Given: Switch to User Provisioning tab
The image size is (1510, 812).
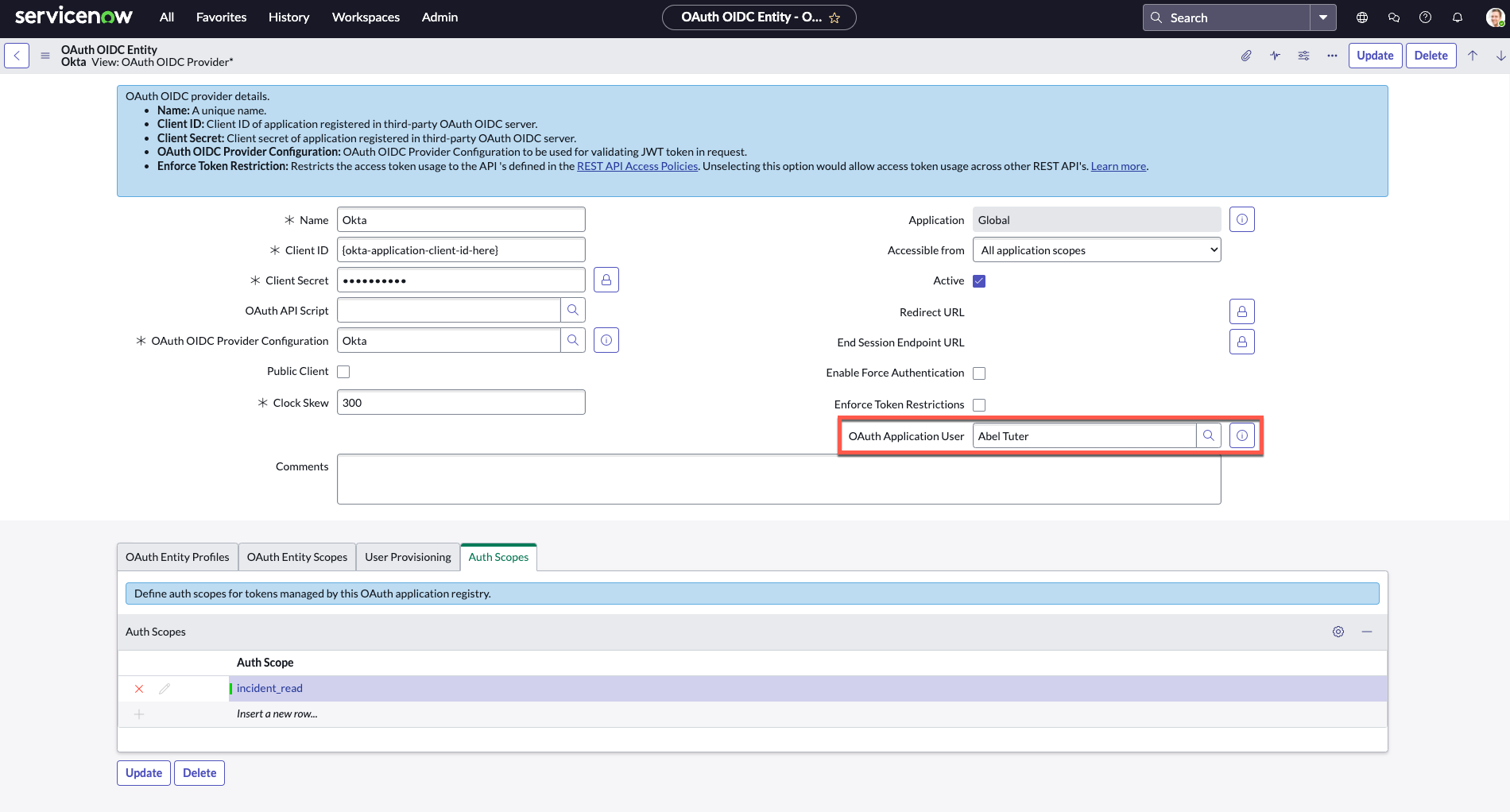Looking at the screenshot, I should [408, 557].
